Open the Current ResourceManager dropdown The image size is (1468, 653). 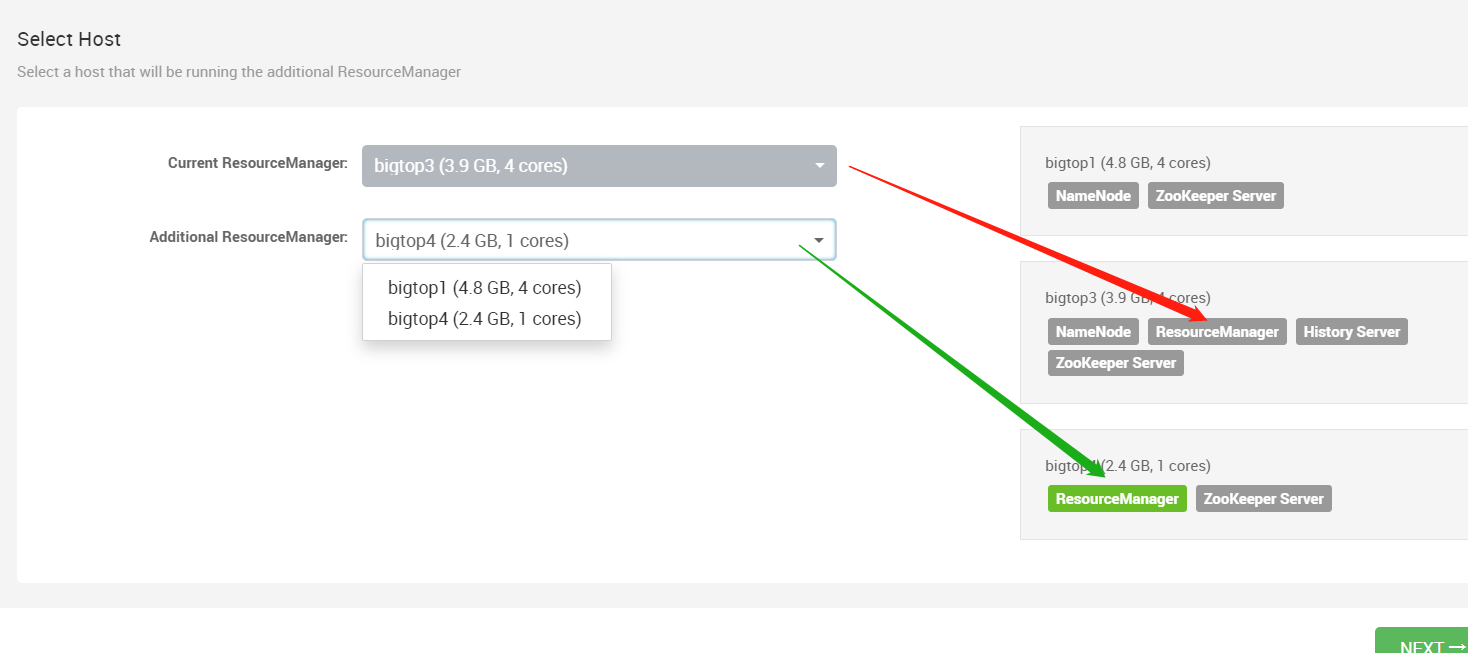point(599,166)
